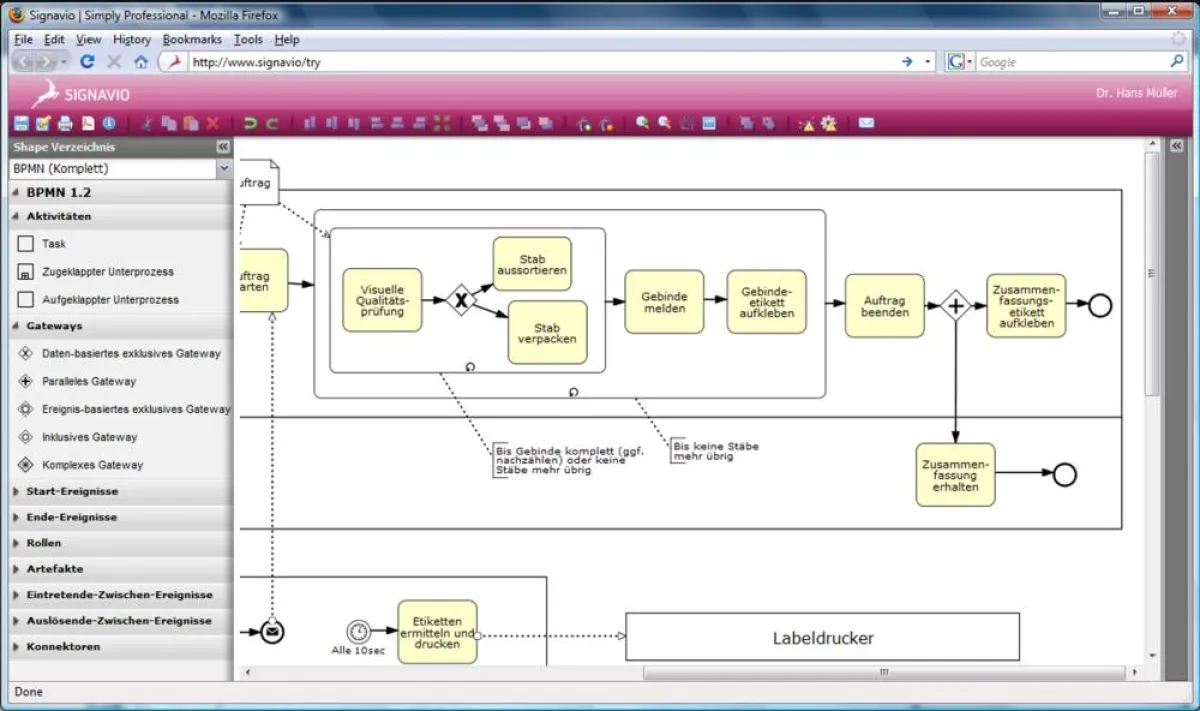Click the envelope mail icon in toolbar
This screenshot has height=711, width=1200.
click(866, 124)
